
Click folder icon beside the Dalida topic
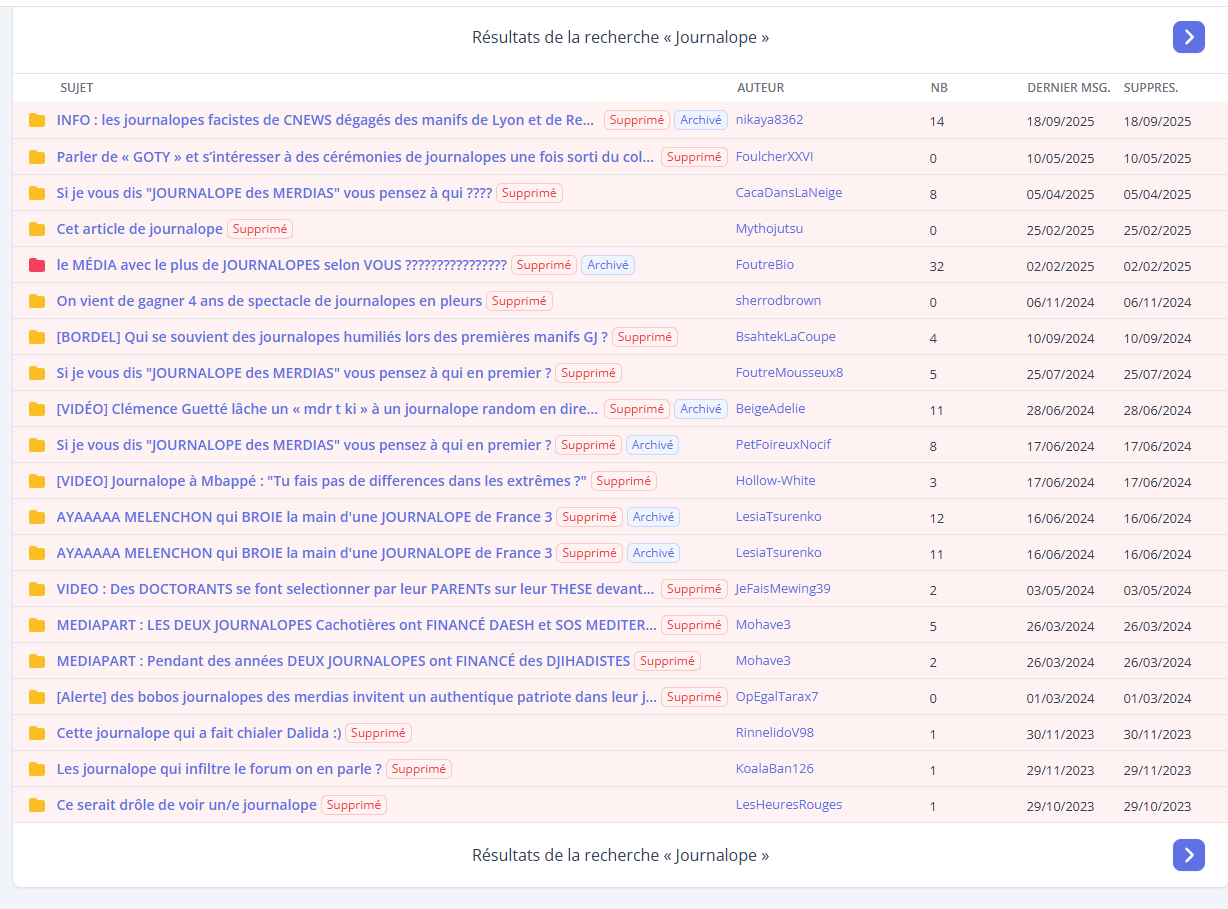tap(37, 733)
